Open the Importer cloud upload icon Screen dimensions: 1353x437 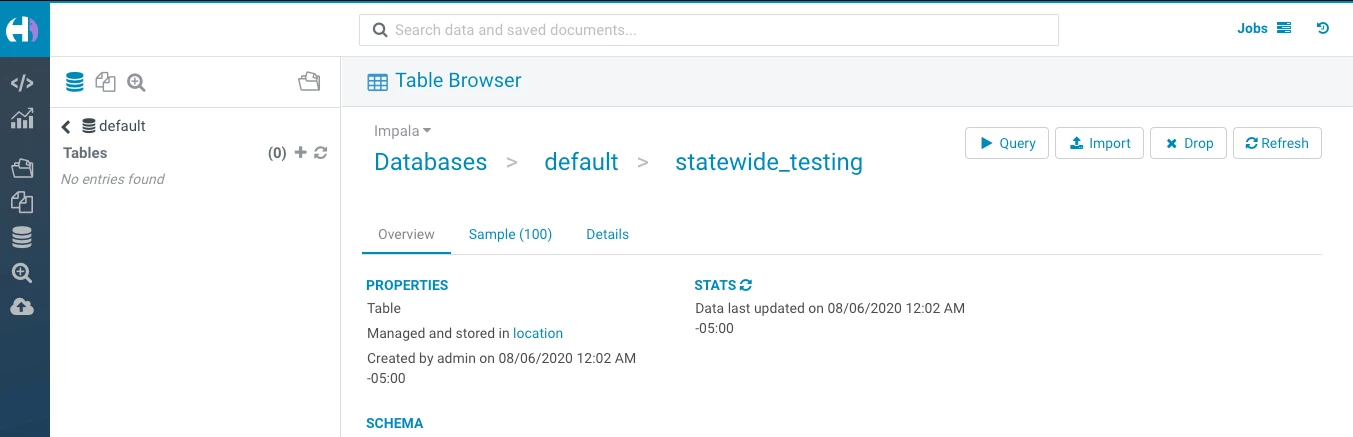[22, 307]
